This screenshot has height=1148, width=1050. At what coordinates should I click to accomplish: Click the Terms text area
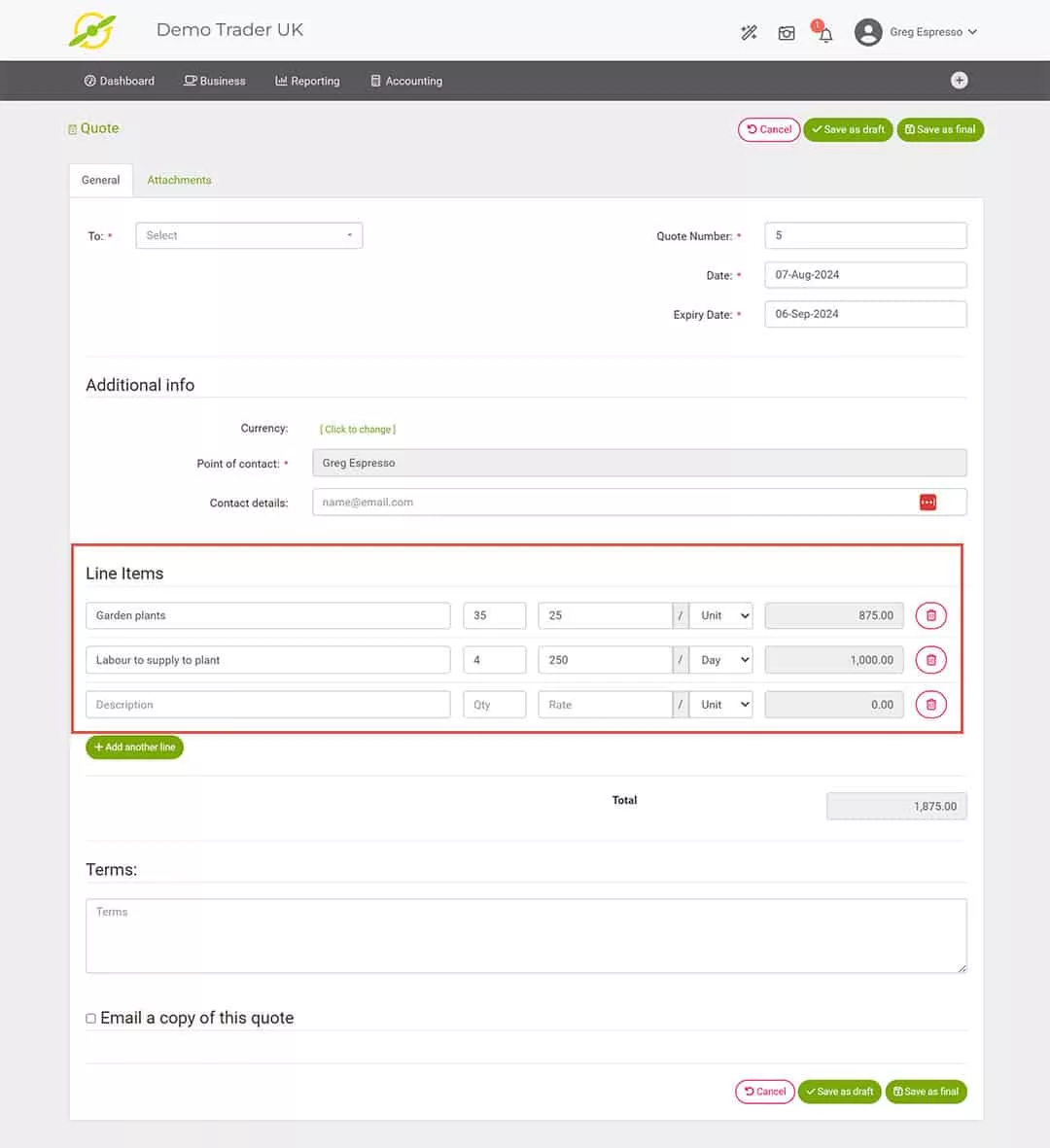[526, 936]
